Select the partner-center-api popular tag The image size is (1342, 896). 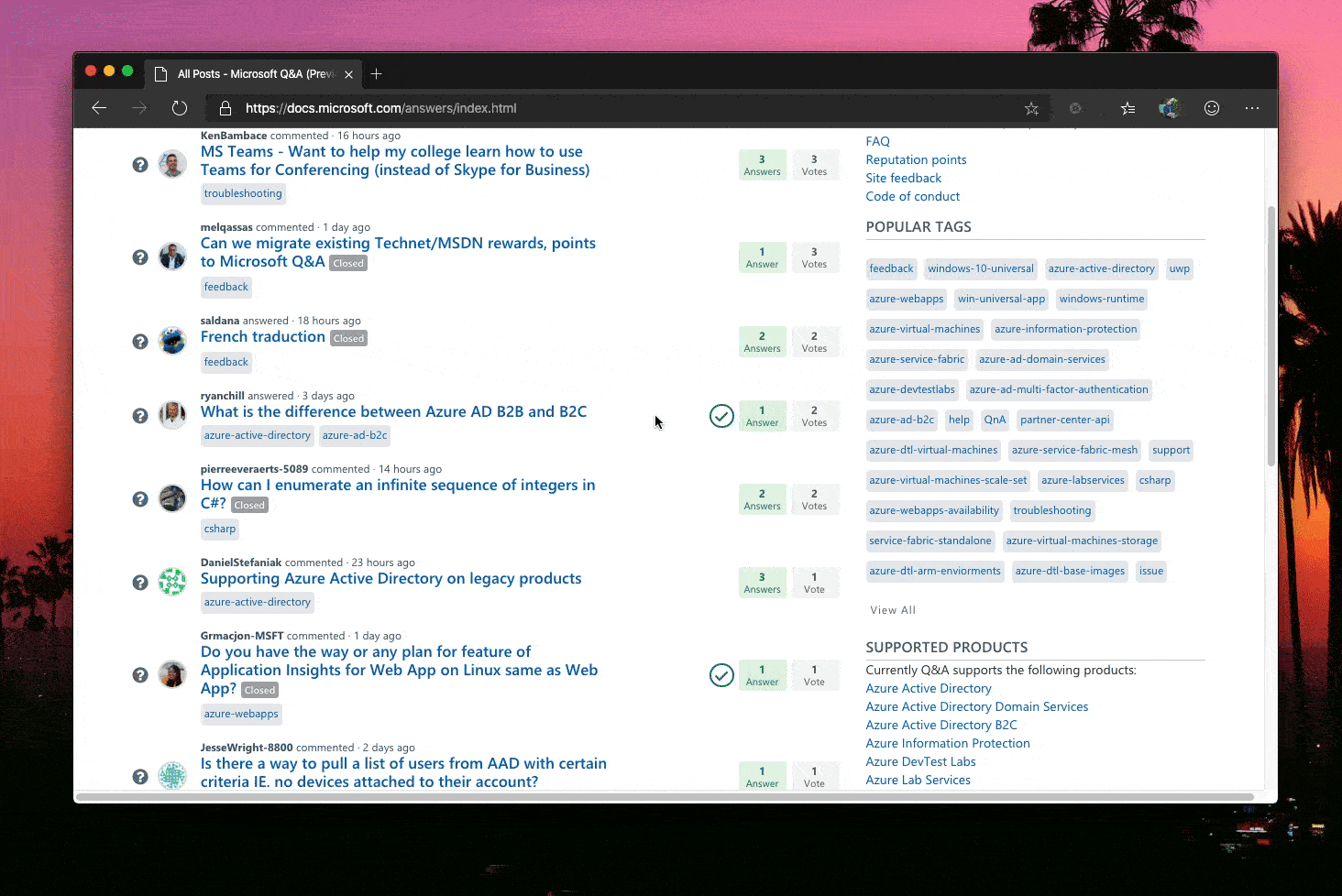(x=1065, y=420)
